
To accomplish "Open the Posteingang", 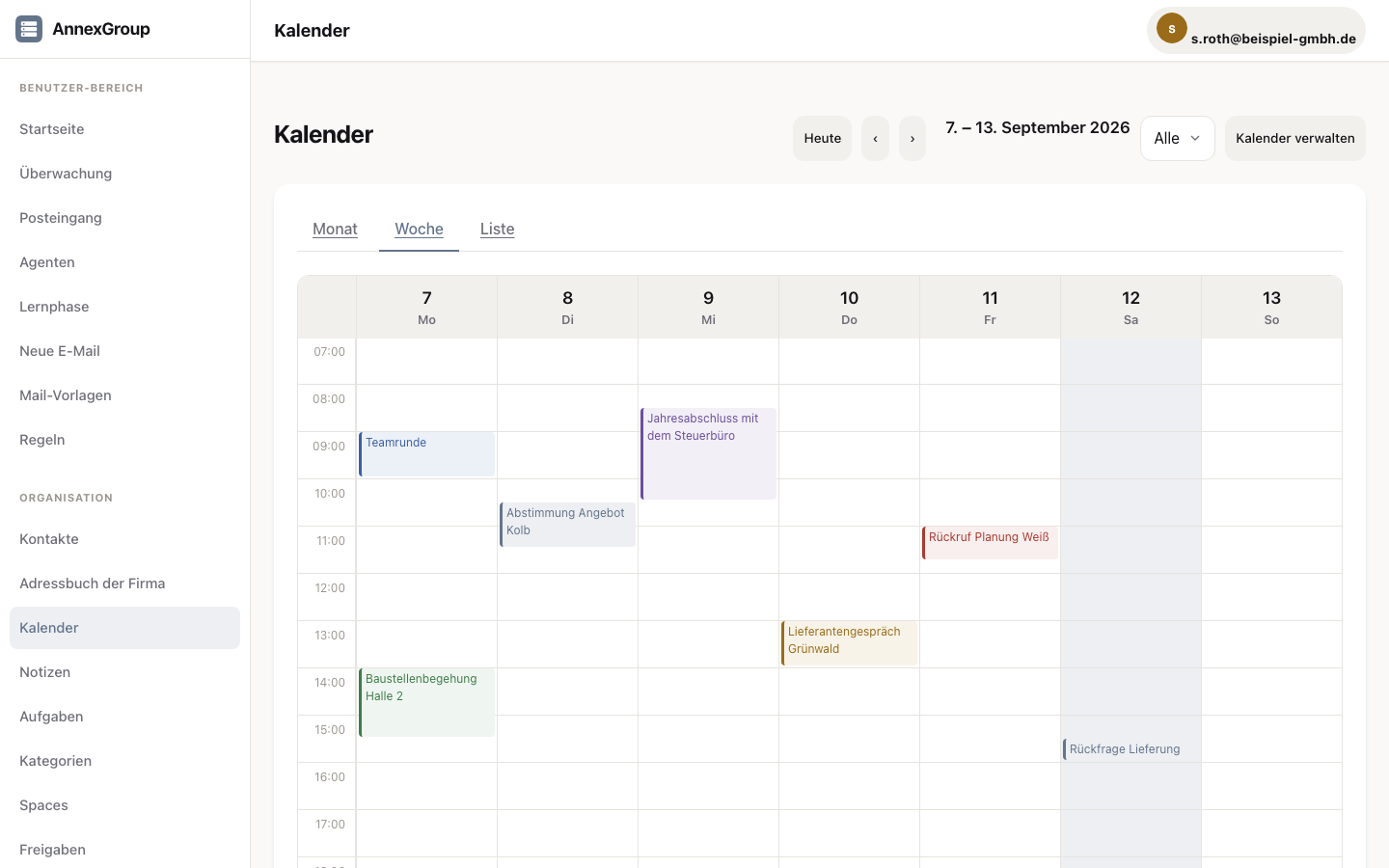I will (124, 218).
